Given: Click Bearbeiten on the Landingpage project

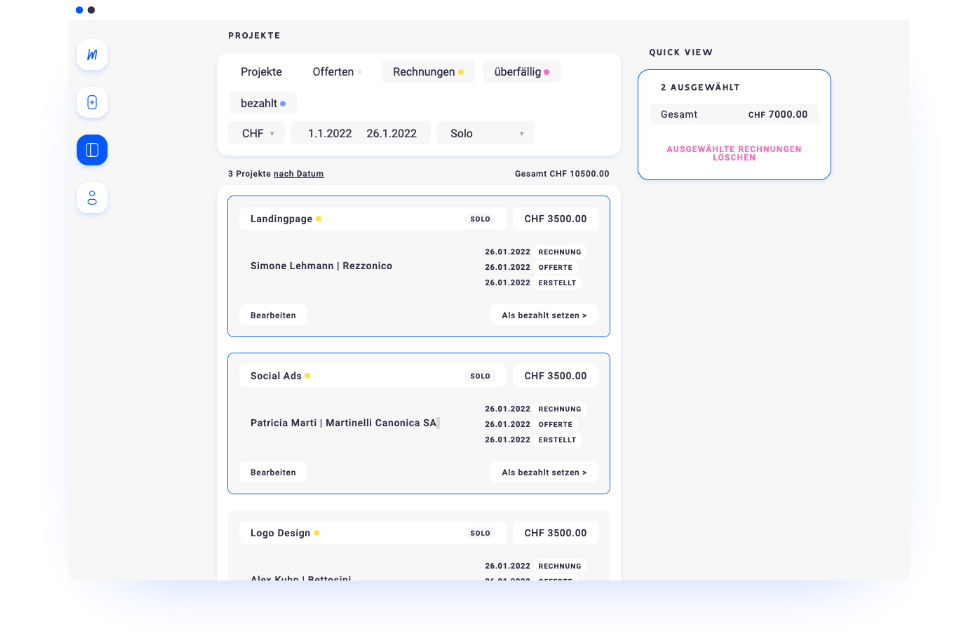Looking at the screenshot, I should point(273,315).
